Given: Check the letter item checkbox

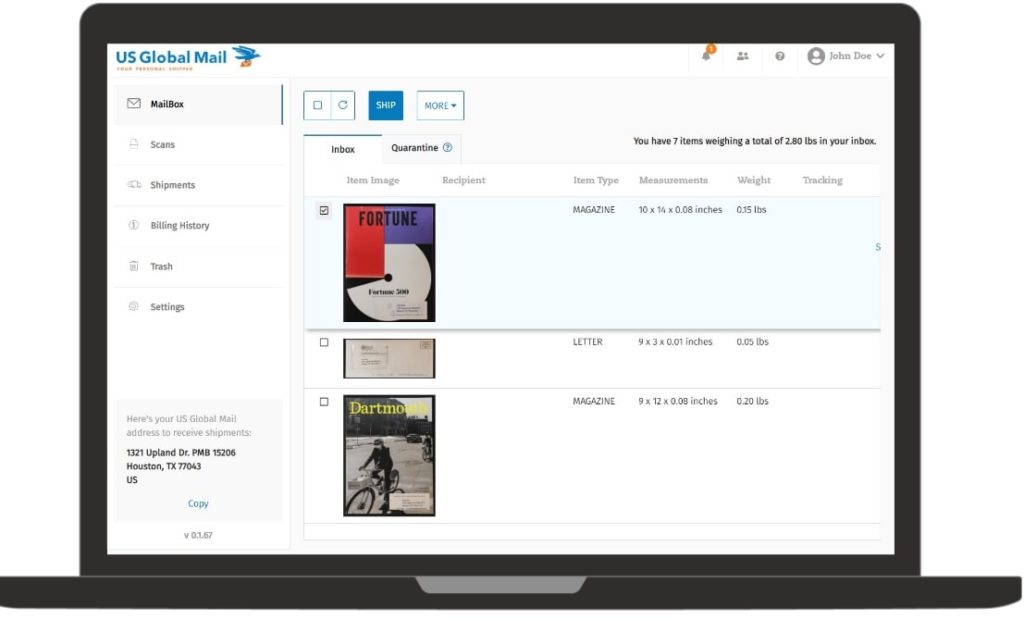Looking at the screenshot, I should coord(323,342).
